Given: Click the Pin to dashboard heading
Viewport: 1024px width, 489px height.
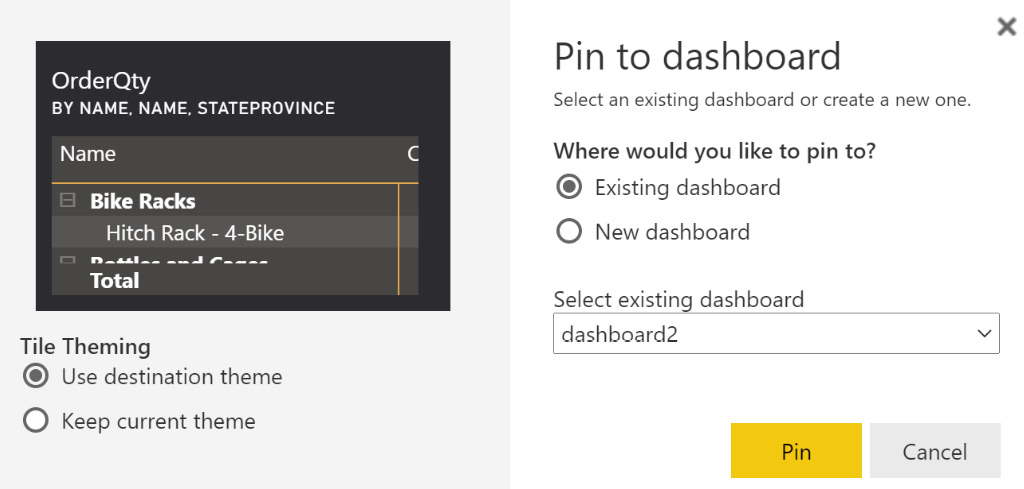Looking at the screenshot, I should tap(697, 57).
